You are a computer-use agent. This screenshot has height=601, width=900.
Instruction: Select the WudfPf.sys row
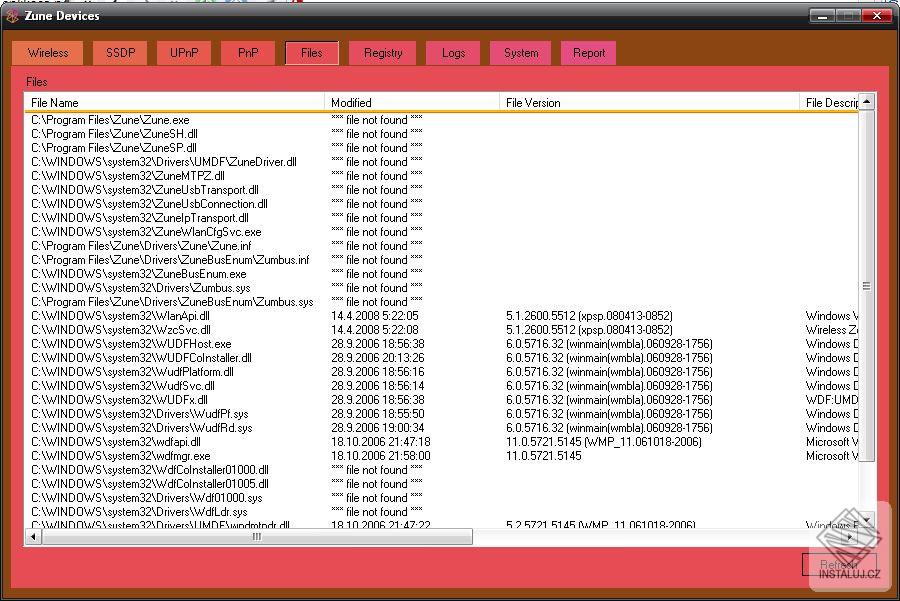pos(442,414)
